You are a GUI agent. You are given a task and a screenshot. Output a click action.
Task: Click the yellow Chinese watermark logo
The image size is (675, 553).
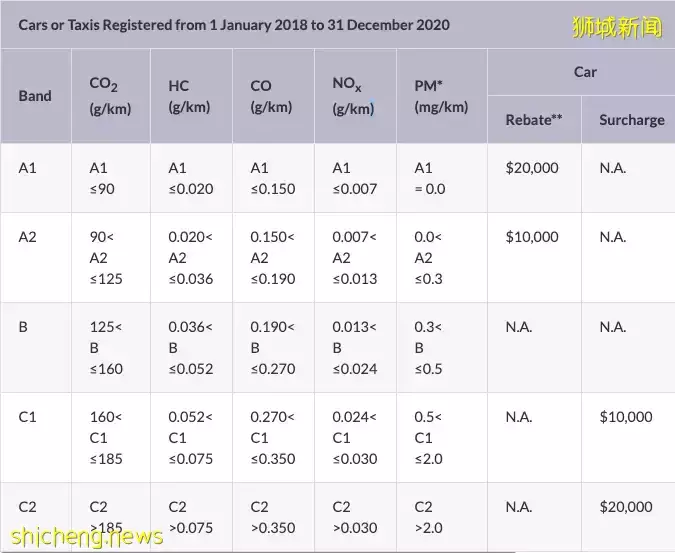[x=617, y=27]
